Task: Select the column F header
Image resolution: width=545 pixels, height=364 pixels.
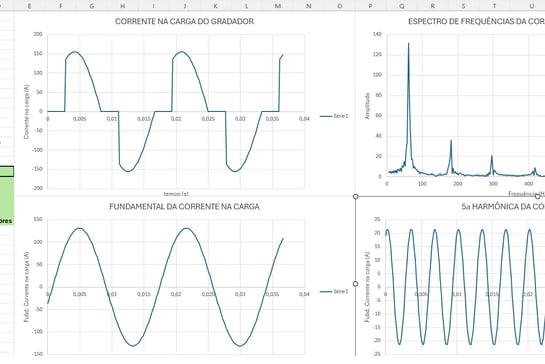Action: pos(61,6)
